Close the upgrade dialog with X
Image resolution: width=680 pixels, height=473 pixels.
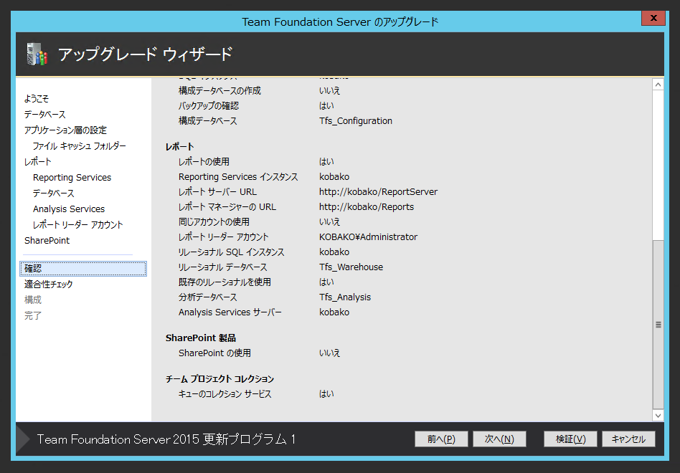point(653,18)
